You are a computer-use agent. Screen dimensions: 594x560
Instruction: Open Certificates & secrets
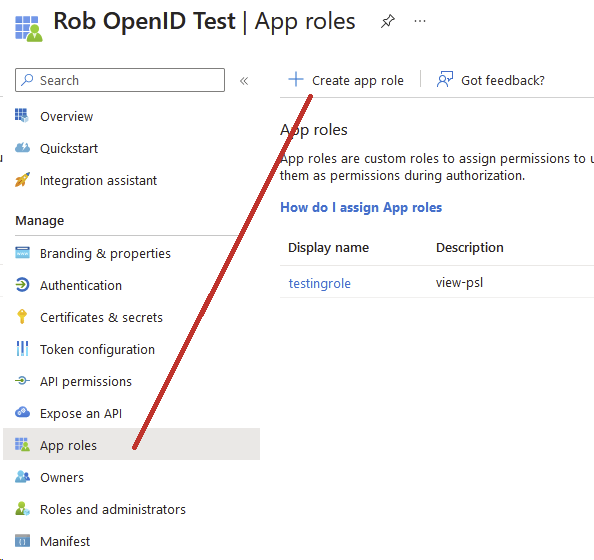tap(102, 318)
